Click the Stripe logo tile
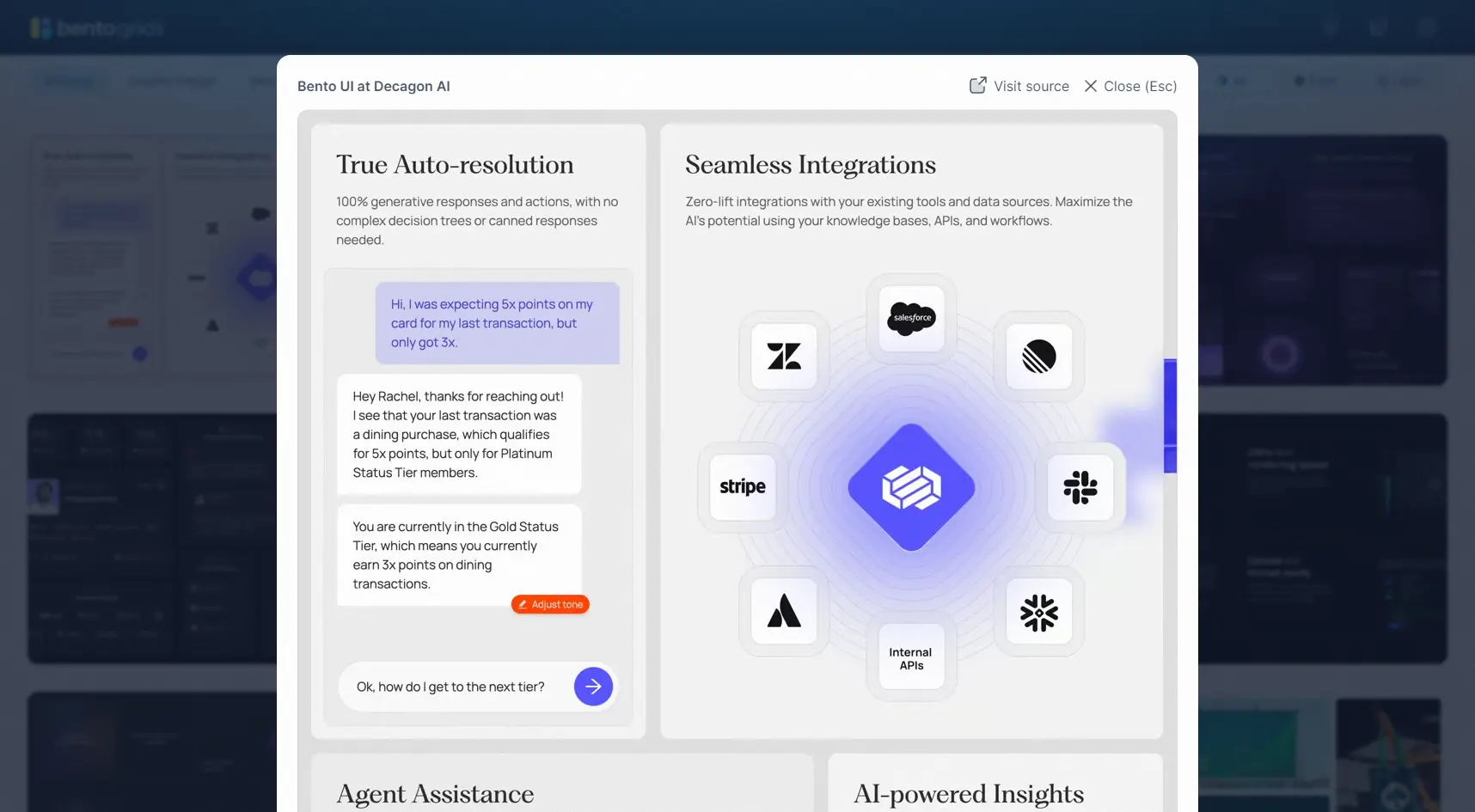 743,486
